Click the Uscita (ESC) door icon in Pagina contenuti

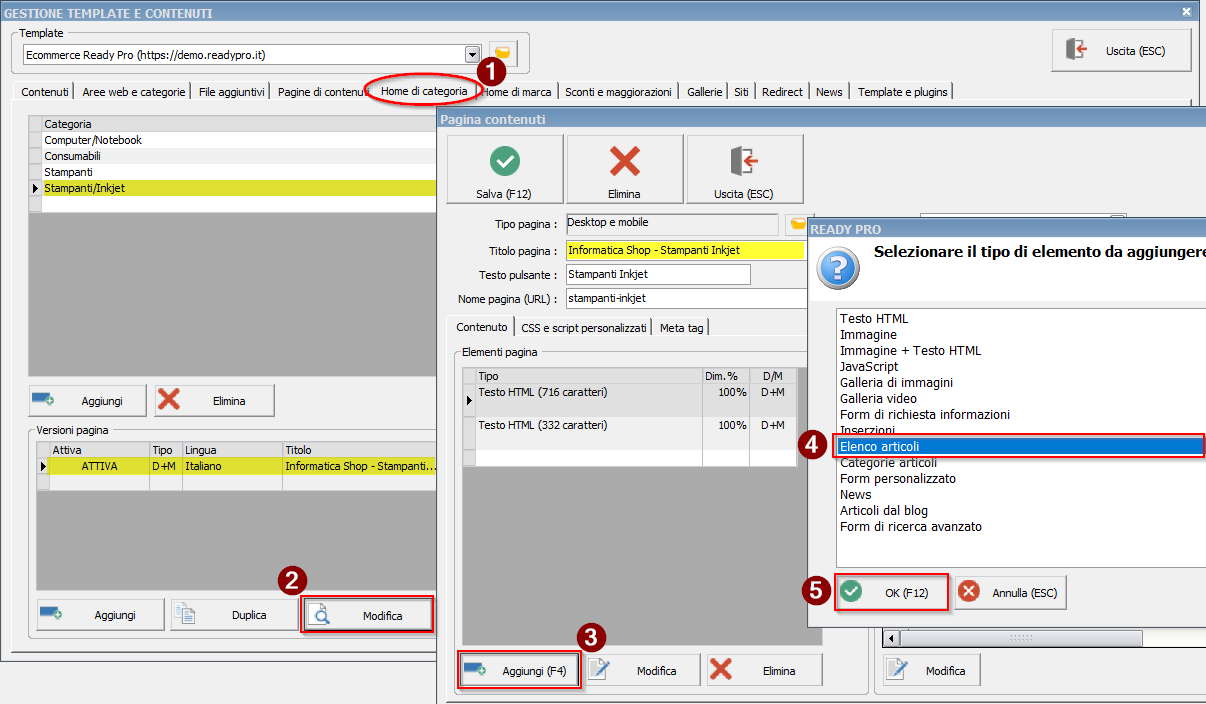click(x=744, y=161)
